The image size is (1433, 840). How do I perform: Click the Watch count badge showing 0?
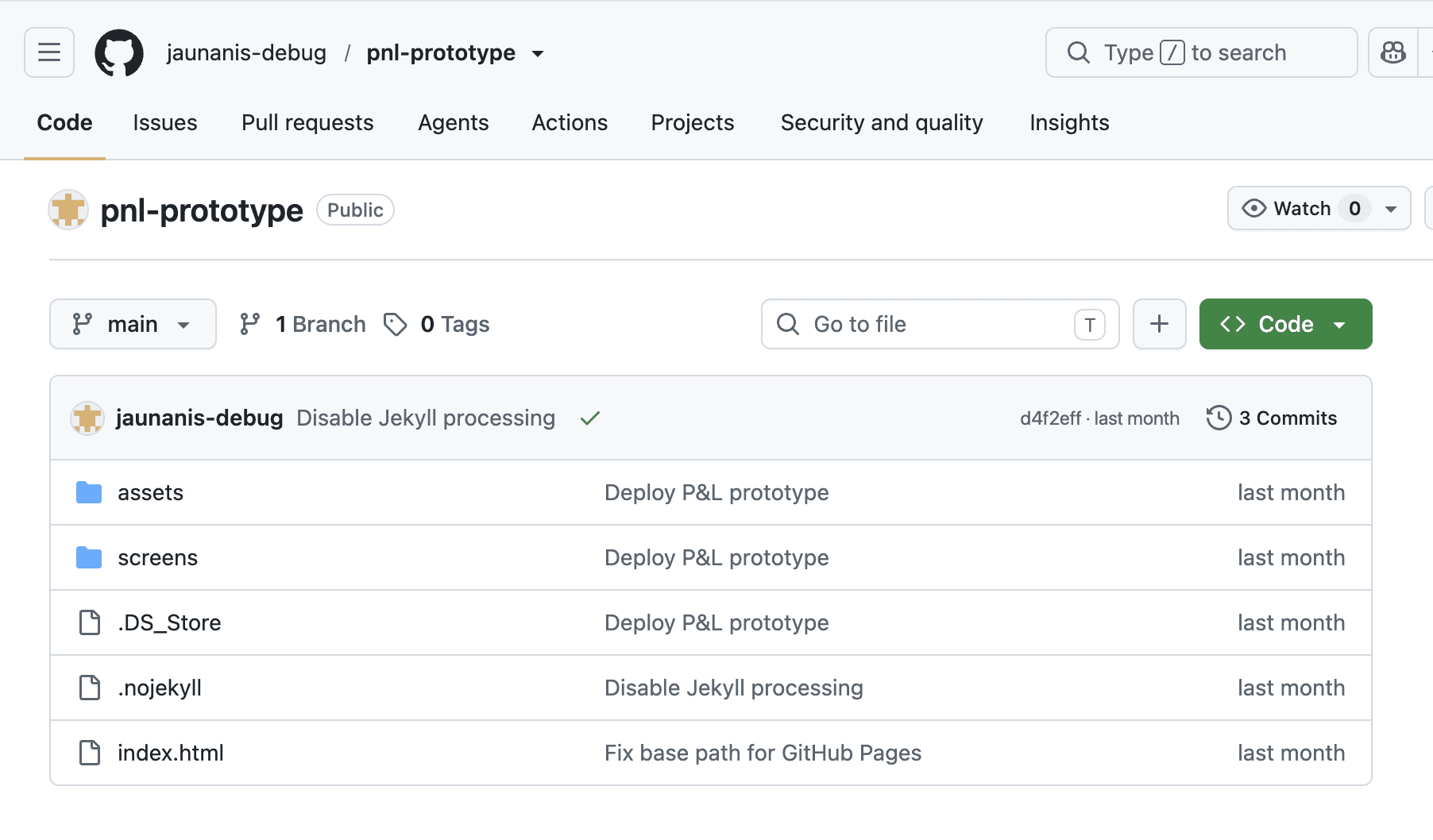1354,208
